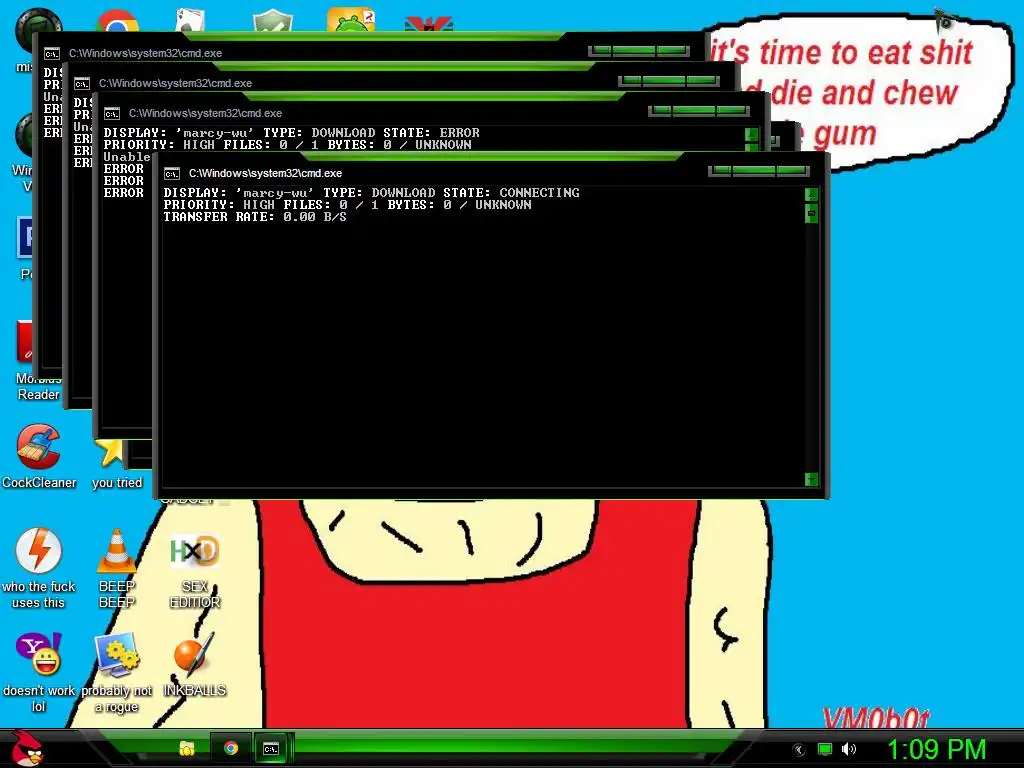Viewport: 1024px width, 768px height.
Task: Close the STATE: ERROR cmd window
Action: point(732,111)
